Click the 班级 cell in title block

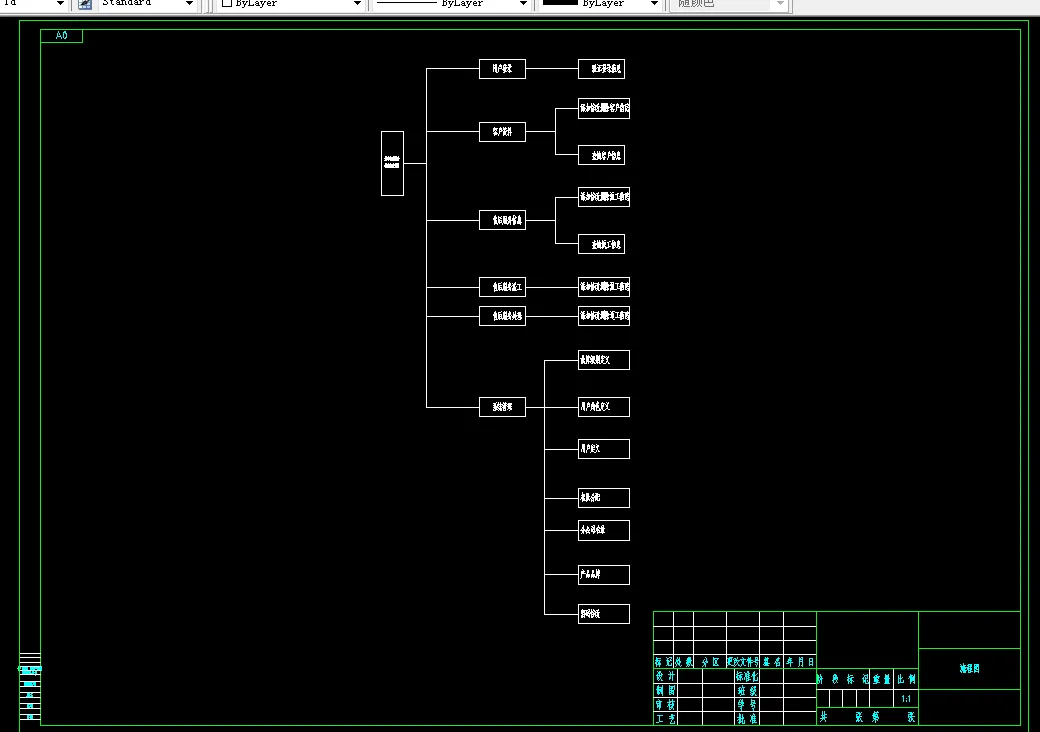pyautogui.click(x=747, y=690)
